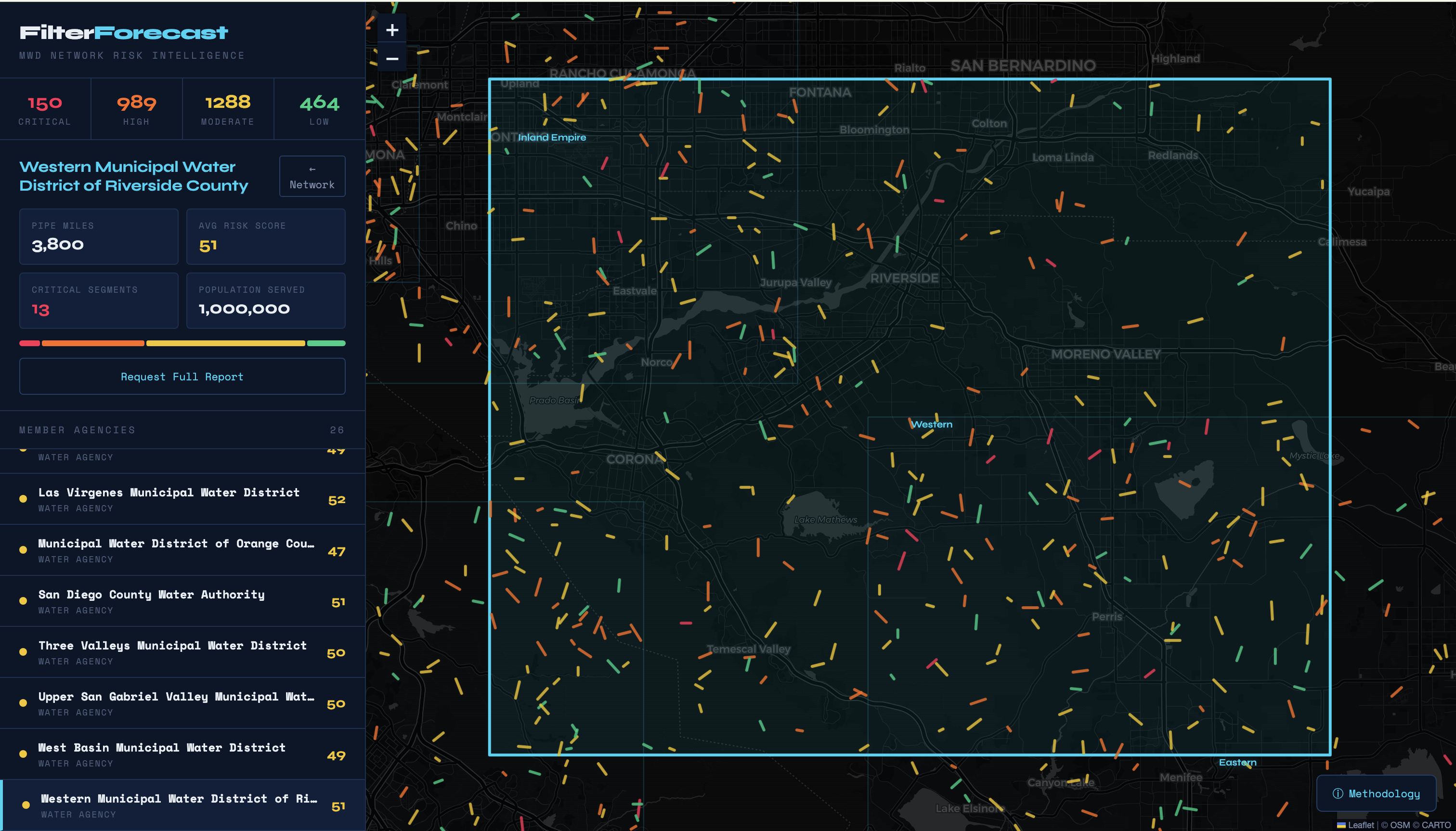Click the yellow dot beside Las Virgenes
The image size is (1456, 831).
pyautogui.click(x=23, y=499)
